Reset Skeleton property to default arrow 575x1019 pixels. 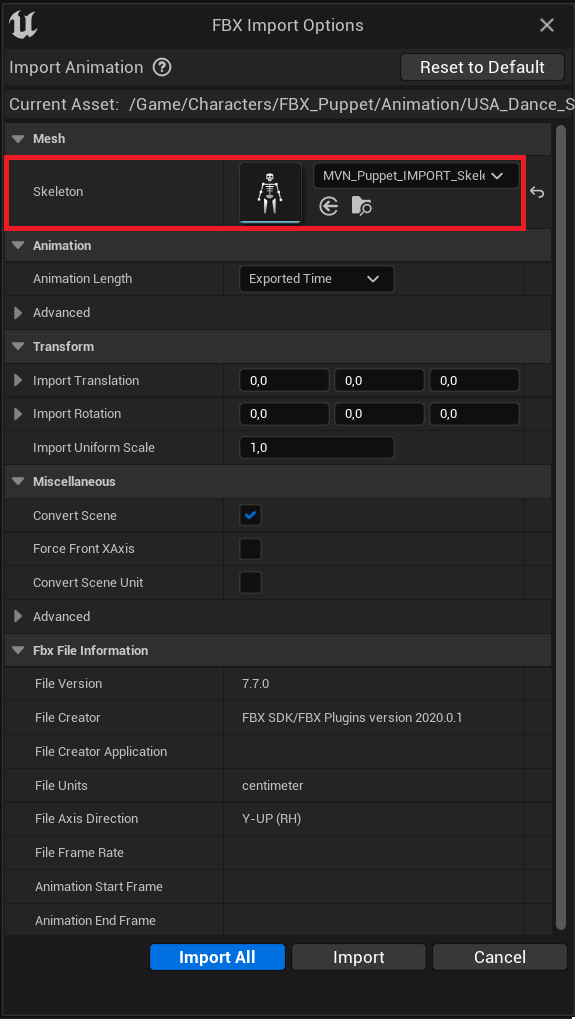pyautogui.click(x=537, y=192)
